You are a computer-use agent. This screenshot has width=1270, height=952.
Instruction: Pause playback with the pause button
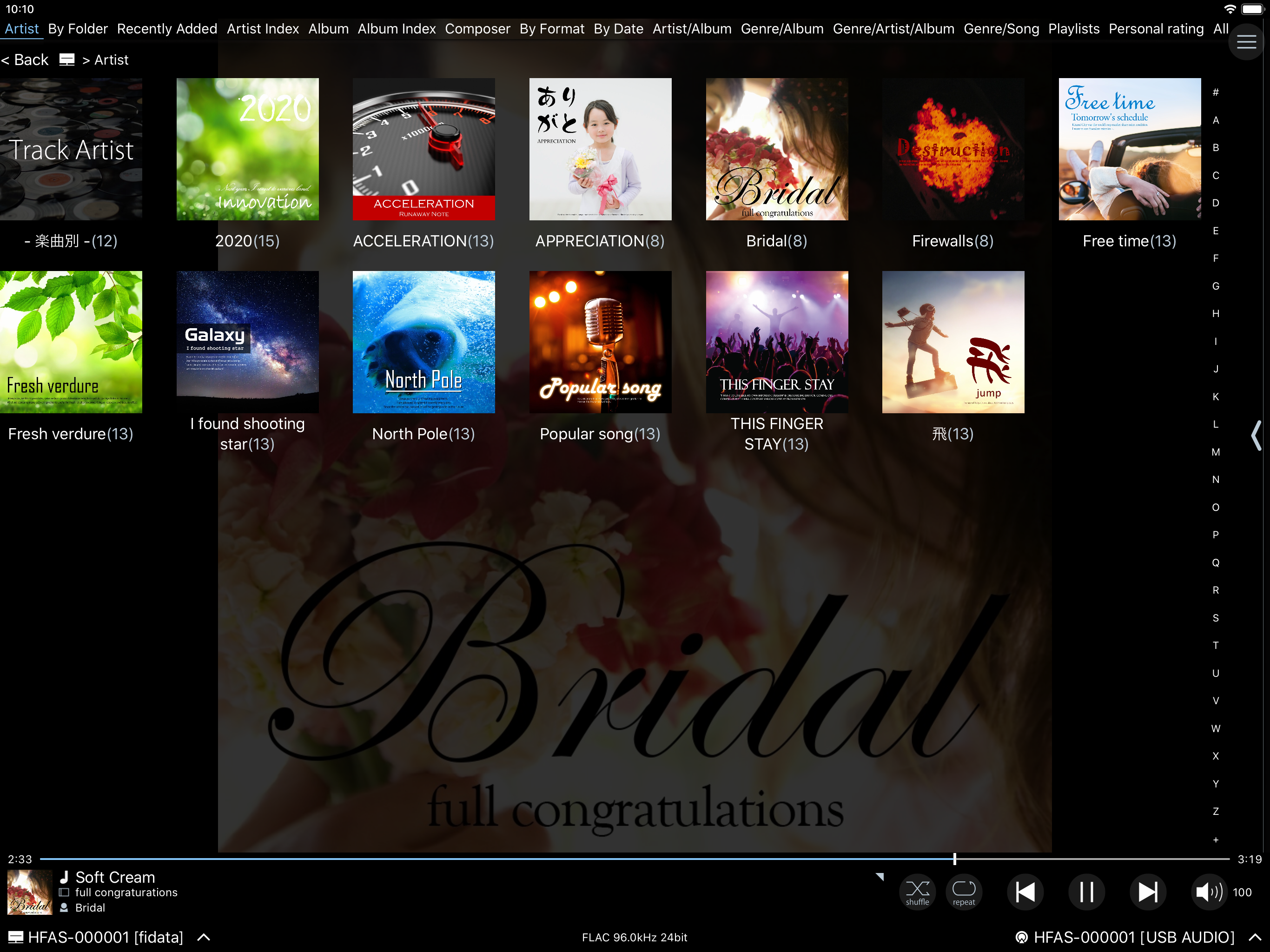coord(1086,892)
